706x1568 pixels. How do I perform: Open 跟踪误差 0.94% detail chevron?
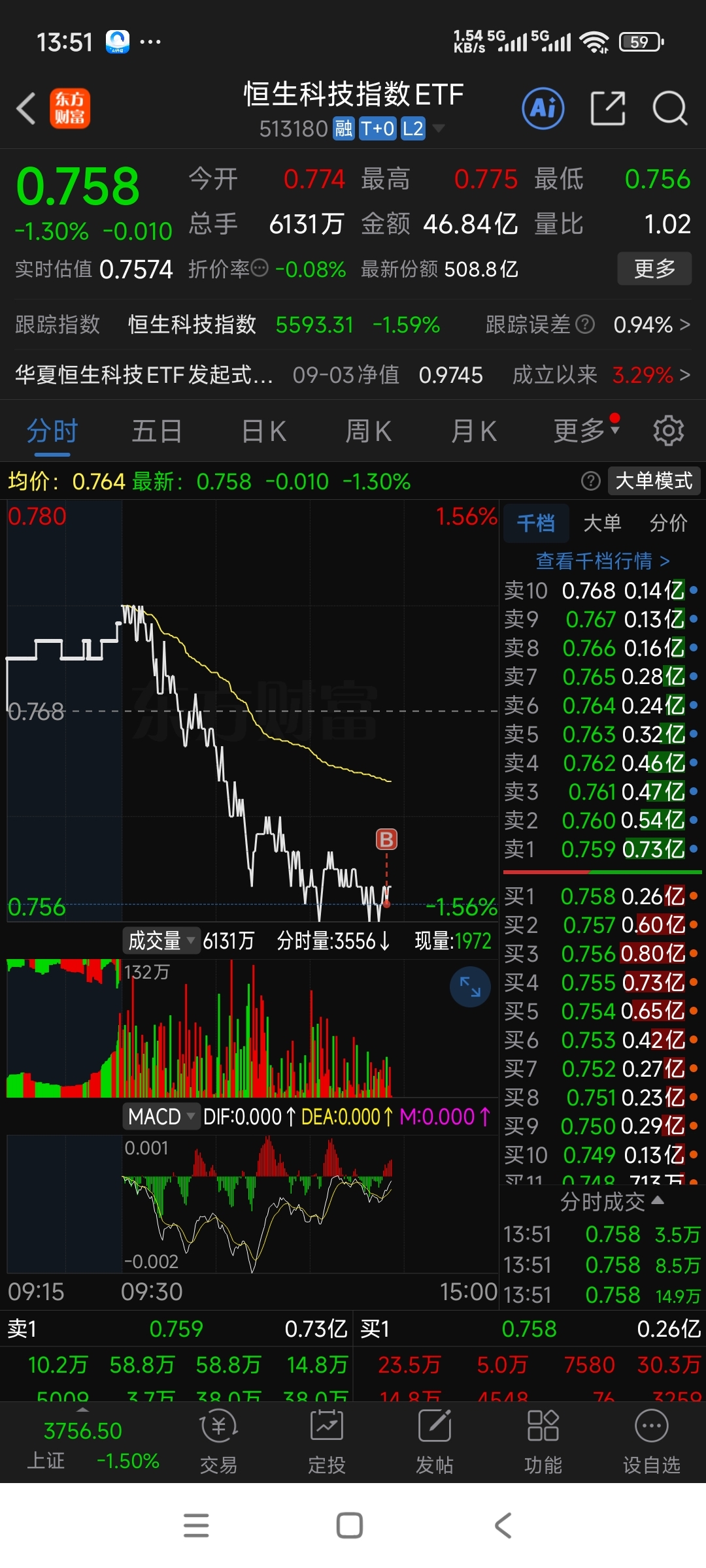tap(684, 324)
